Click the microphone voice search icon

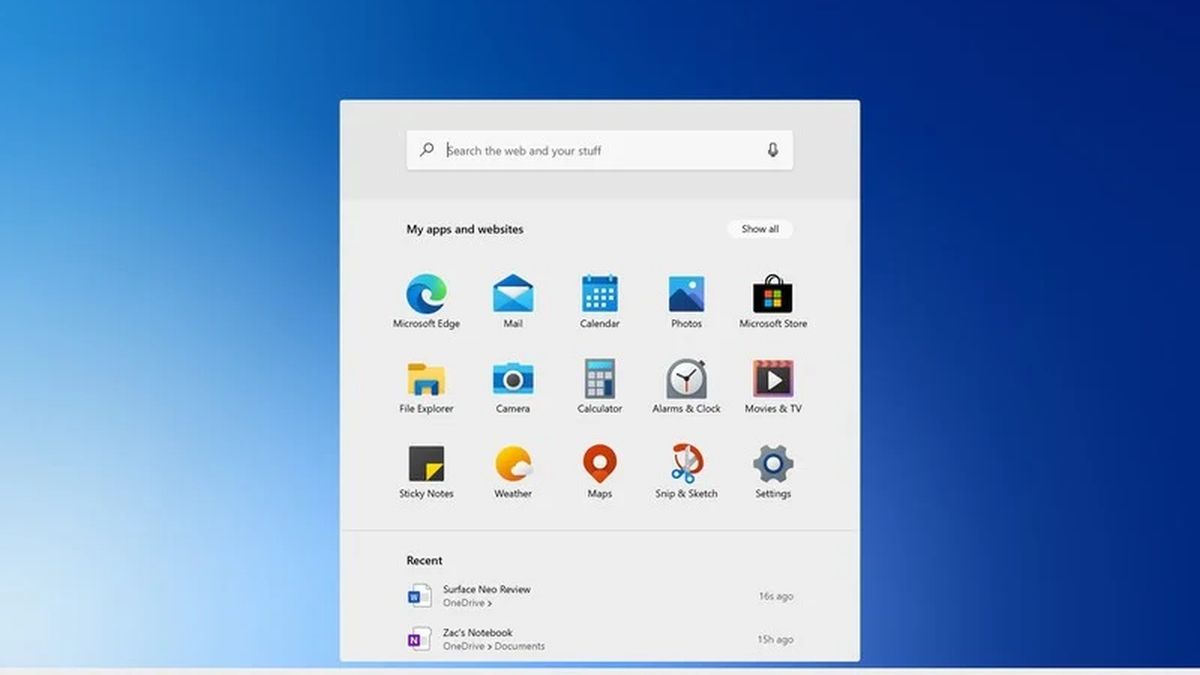point(773,150)
